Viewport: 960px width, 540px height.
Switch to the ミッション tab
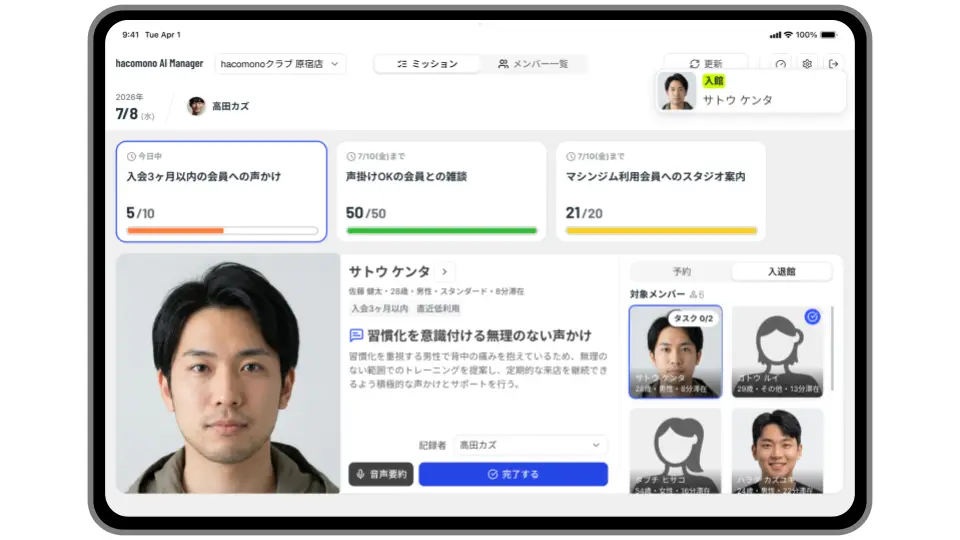pyautogui.click(x=427, y=64)
